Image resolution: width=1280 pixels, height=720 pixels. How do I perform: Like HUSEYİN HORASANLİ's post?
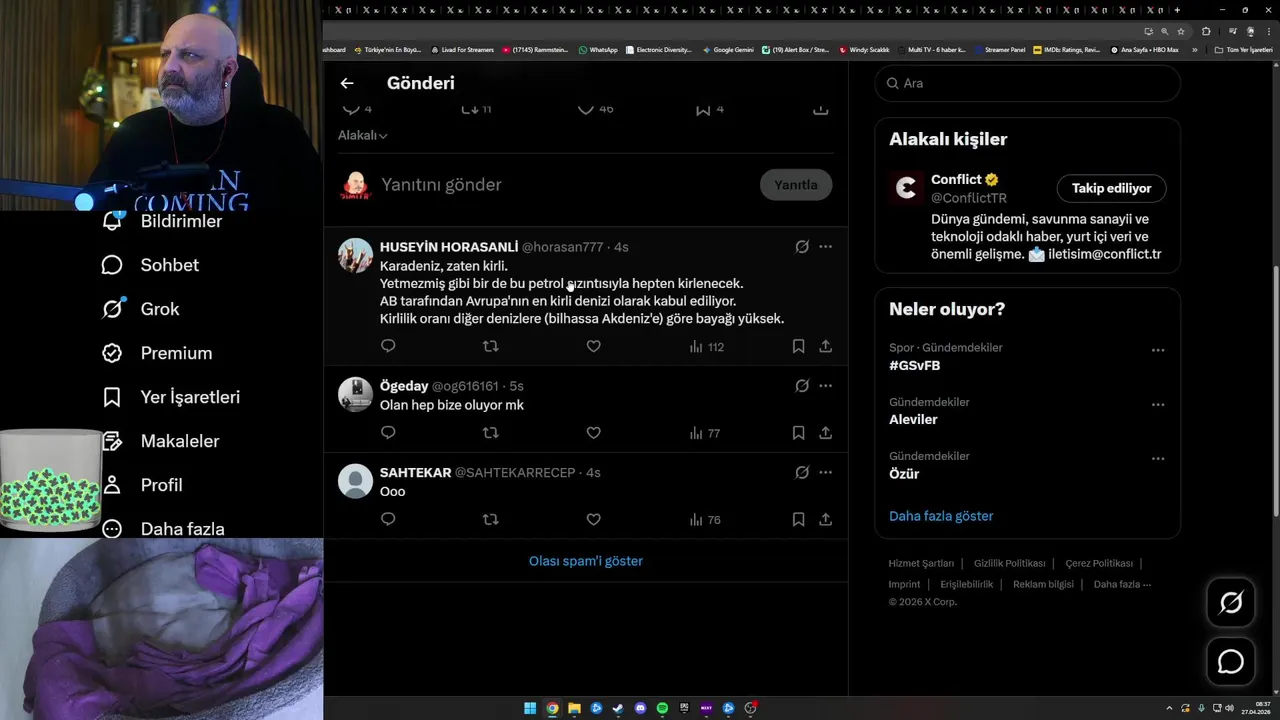pos(593,346)
